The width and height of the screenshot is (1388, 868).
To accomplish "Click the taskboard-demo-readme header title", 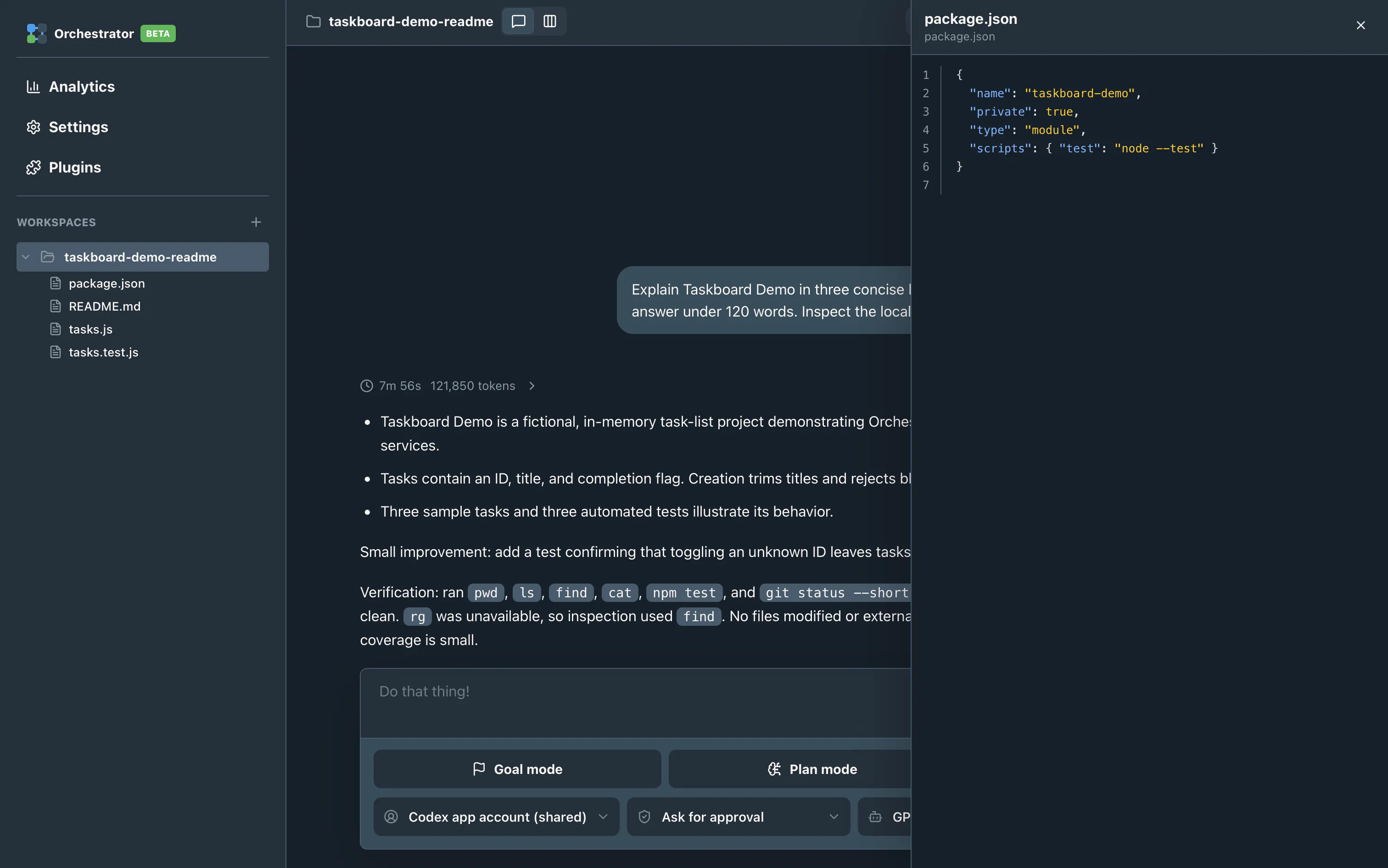I will click(x=411, y=21).
